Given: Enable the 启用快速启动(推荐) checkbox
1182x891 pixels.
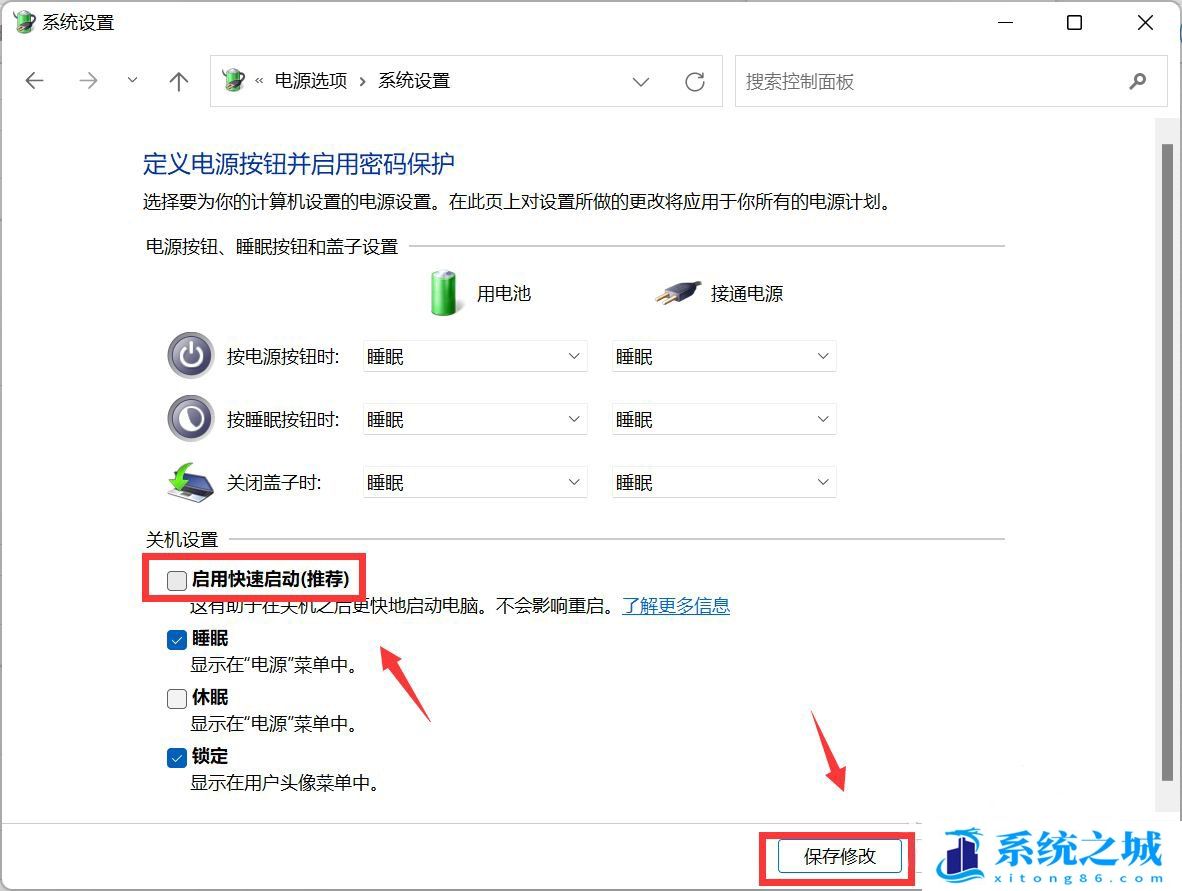Looking at the screenshot, I should coord(176,579).
